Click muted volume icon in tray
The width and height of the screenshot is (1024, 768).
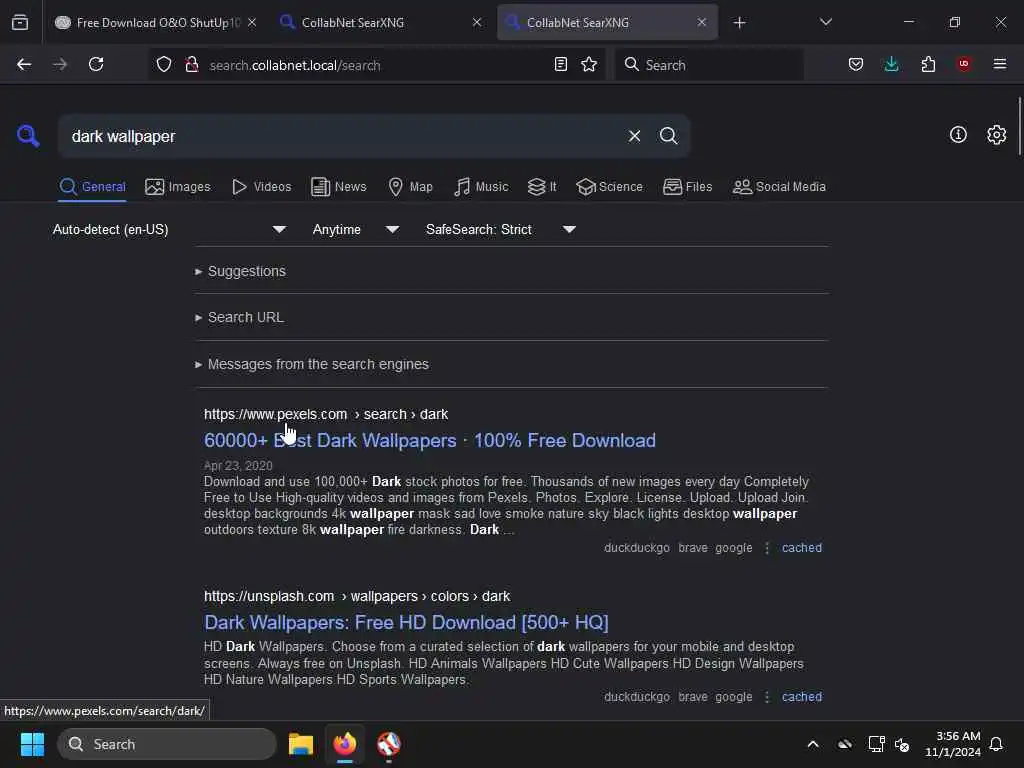point(902,744)
